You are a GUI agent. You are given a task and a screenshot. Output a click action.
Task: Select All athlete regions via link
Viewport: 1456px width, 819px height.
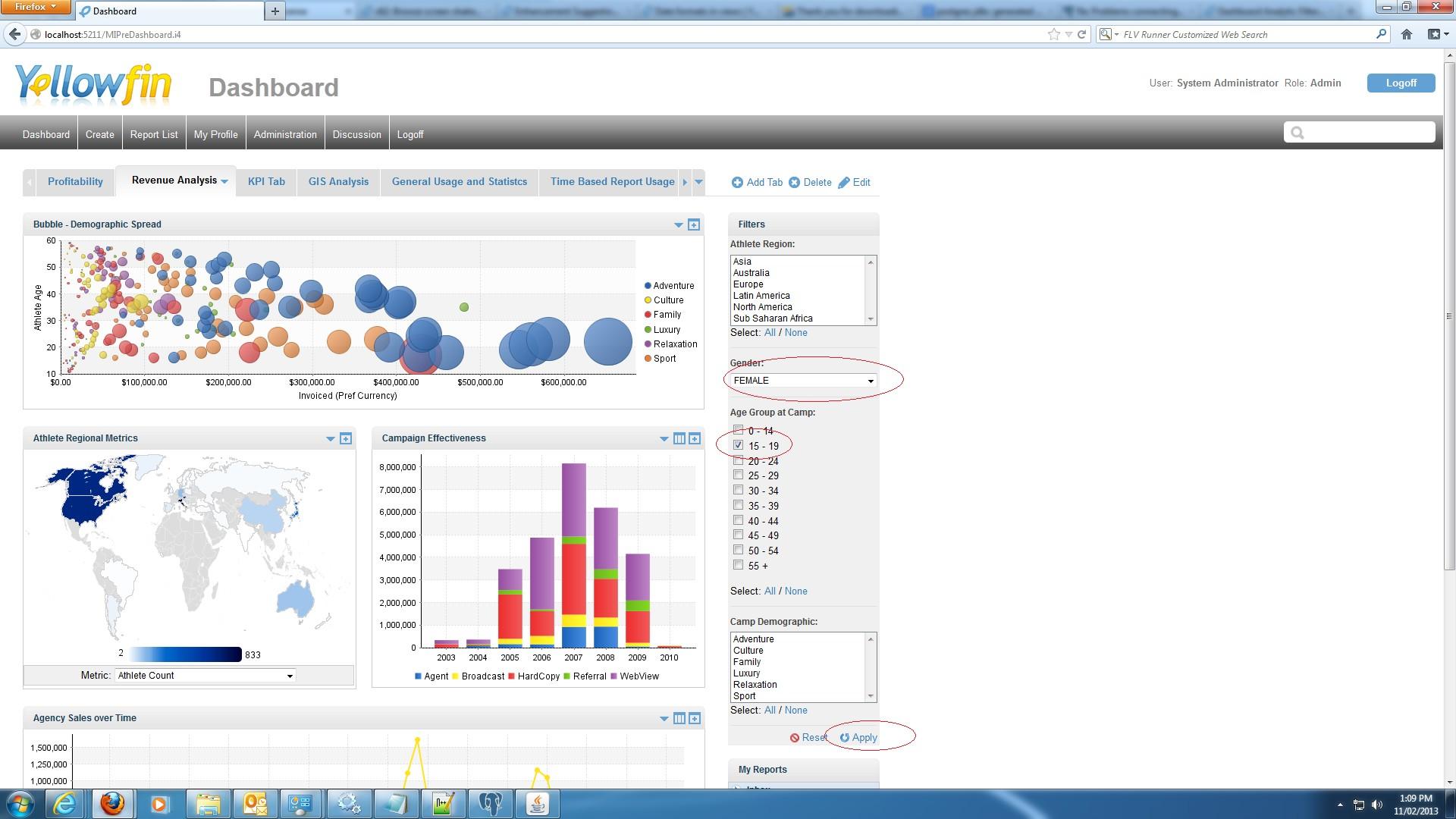770,332
